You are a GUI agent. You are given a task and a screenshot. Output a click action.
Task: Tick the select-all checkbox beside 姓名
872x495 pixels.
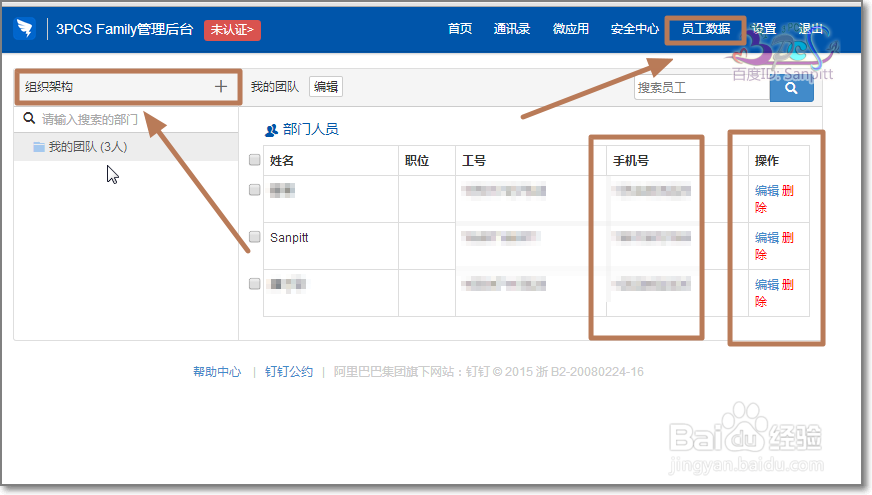(x=255, y=160)
